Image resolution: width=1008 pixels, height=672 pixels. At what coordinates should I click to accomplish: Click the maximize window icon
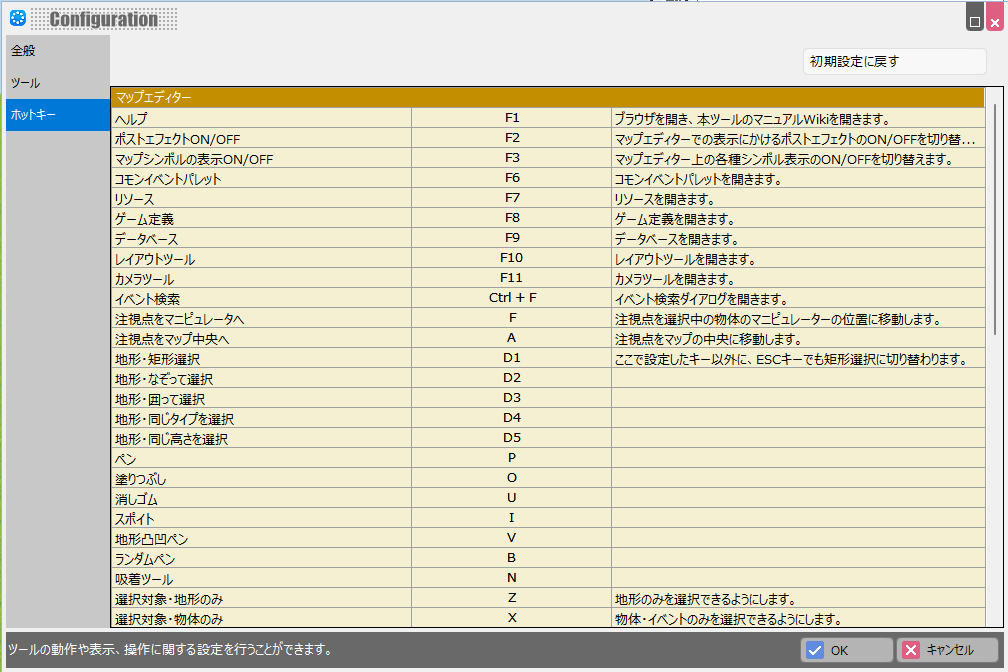(x=974, y=19)
